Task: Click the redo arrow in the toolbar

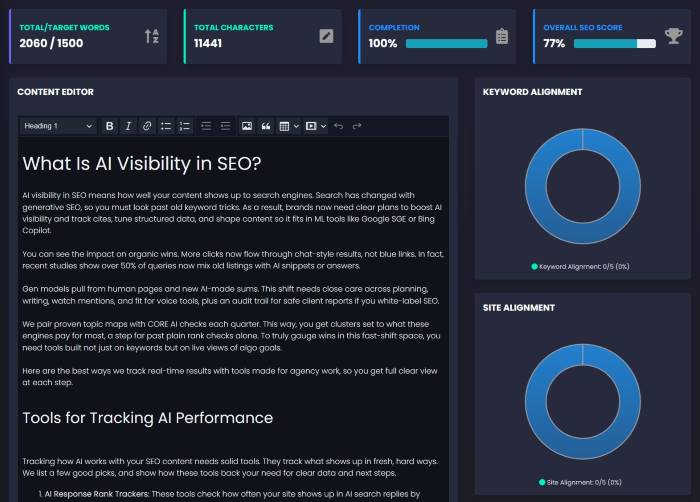Action: 357,126
